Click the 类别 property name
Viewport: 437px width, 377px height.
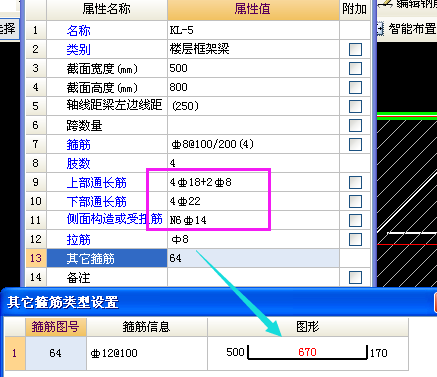point(78,50)
